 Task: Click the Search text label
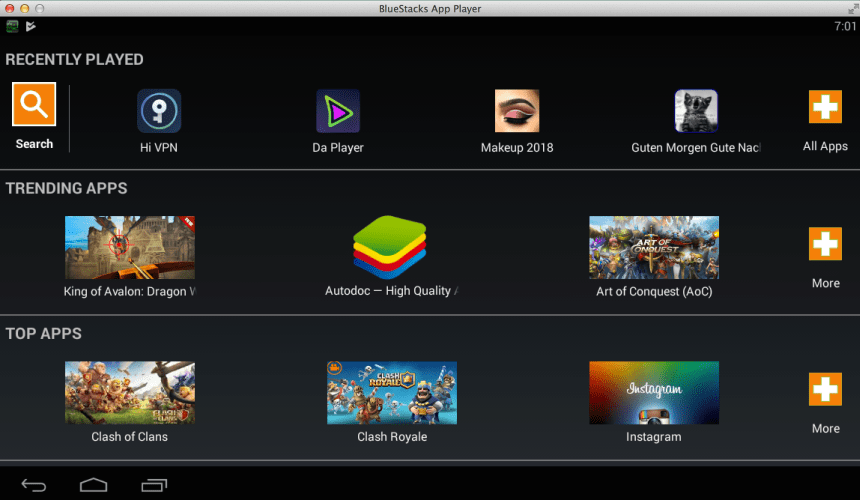click(x=34, y=144)
